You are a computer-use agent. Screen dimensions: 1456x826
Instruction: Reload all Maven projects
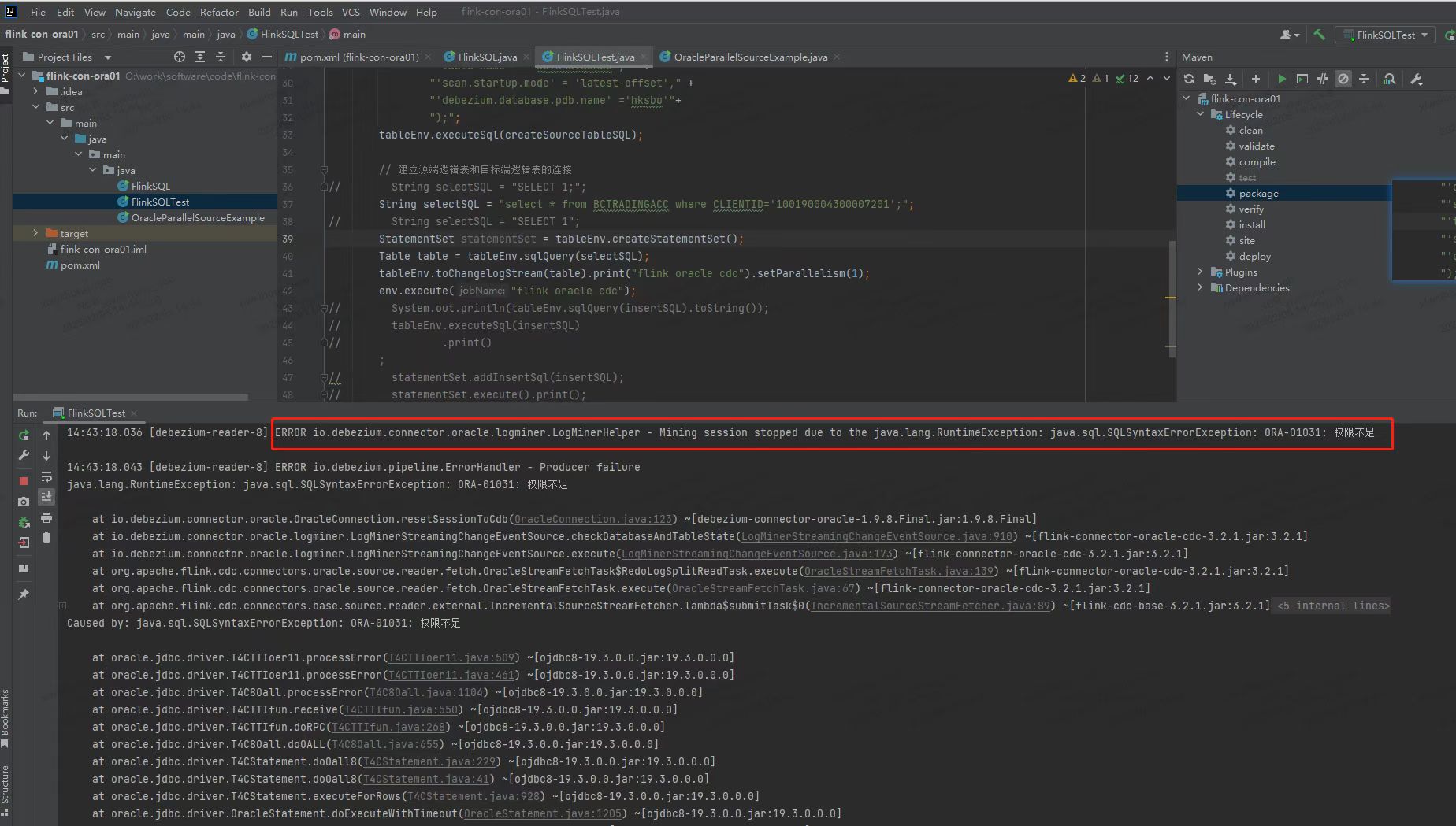click(x=1189, y=79)
